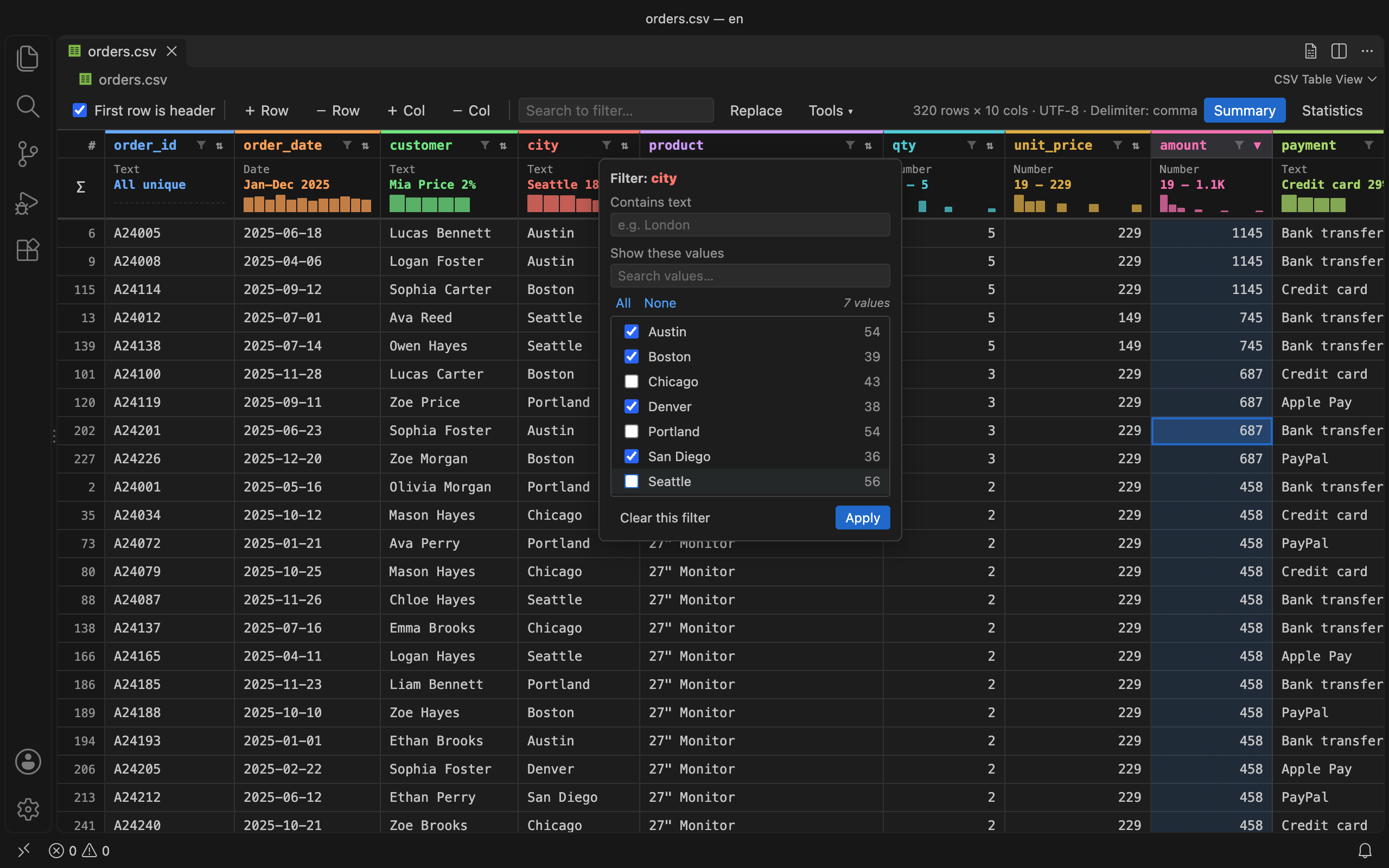Image resolution: width=1389 pixels, height=868 pixels.
Task: Click the filter icon on city column
Action: pyautogui.click(x=607, y=145)
